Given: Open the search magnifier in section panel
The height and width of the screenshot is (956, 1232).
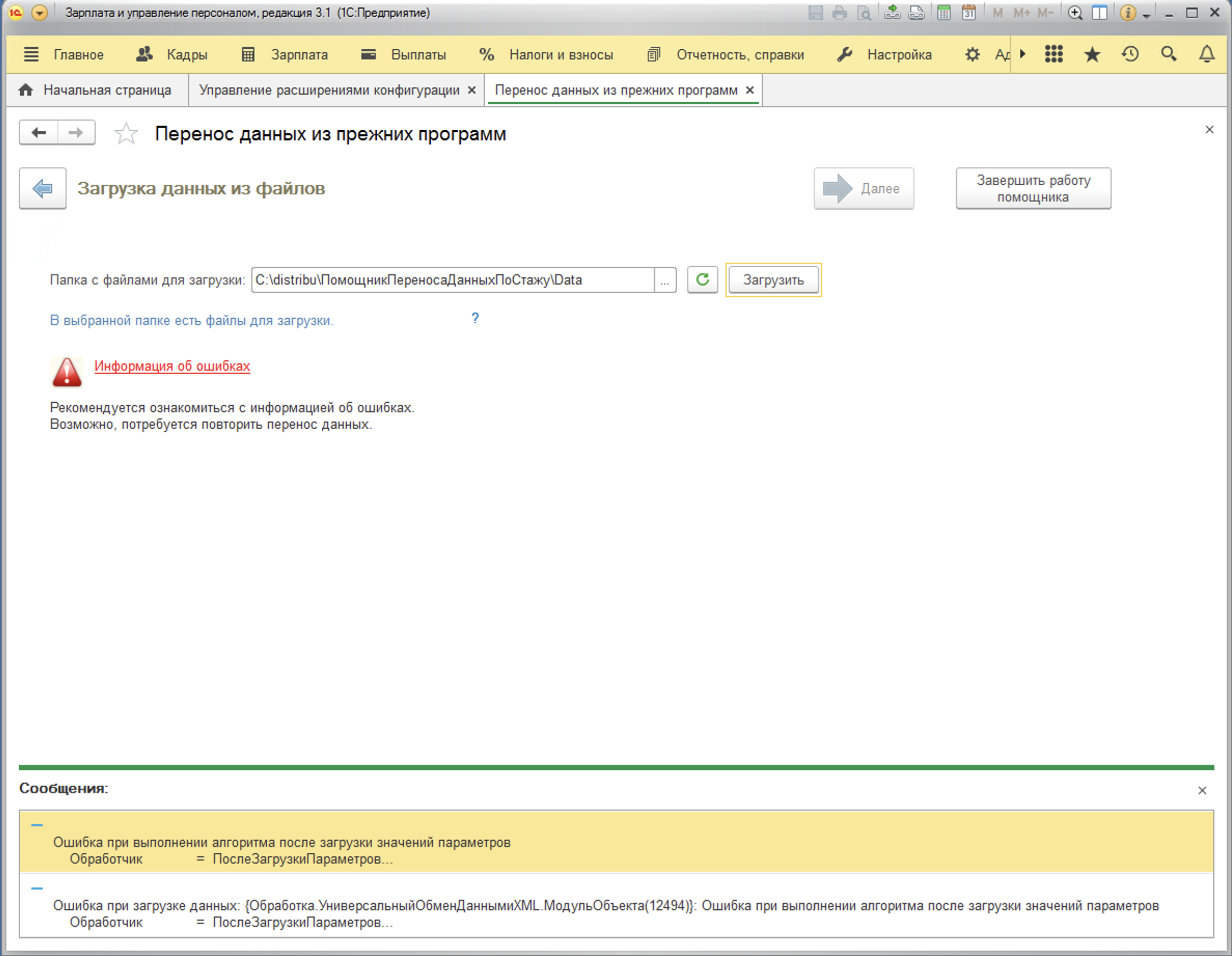Looking at the screenshot, I should click(x=1168, y=54).
